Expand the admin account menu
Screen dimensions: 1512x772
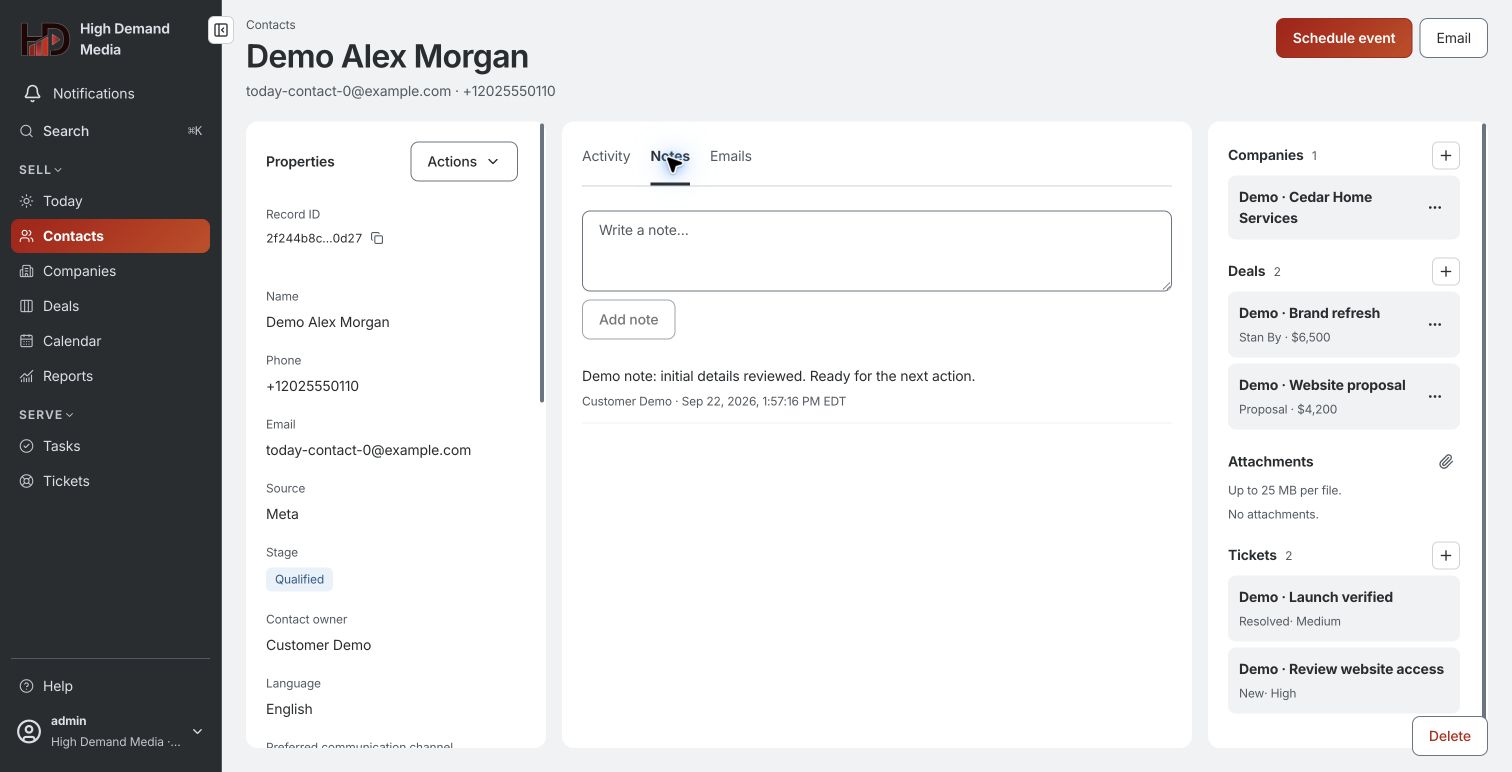tap(110, 731)
